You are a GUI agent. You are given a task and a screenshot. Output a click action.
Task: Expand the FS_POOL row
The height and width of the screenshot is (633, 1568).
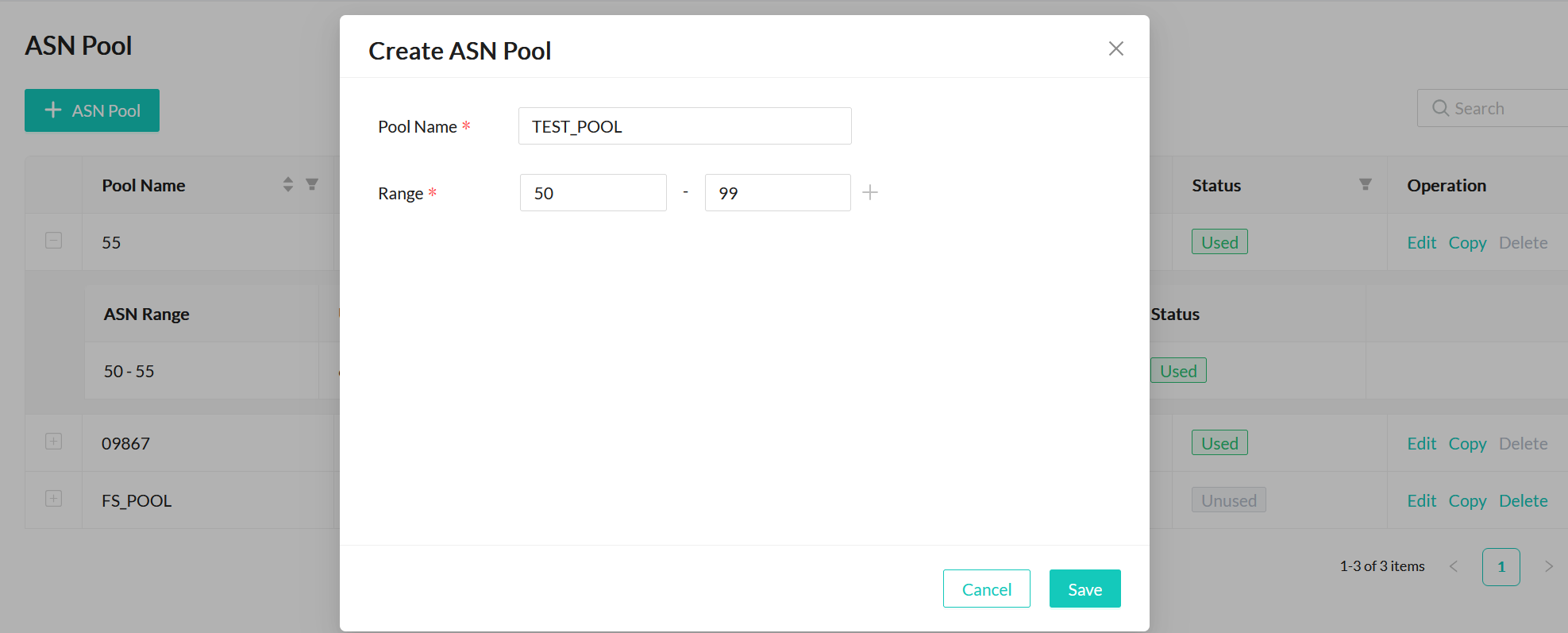click(54, 499)
